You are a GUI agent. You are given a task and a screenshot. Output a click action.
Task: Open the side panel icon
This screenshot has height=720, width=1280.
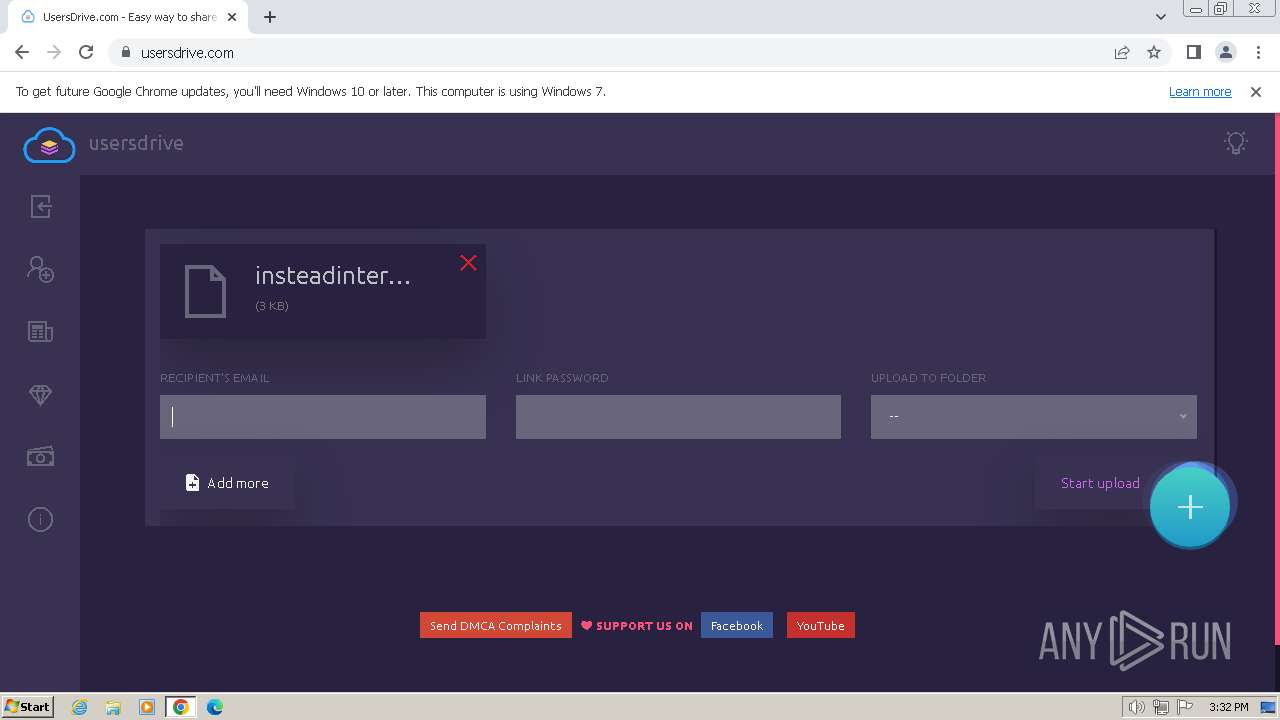[1194, 52]
